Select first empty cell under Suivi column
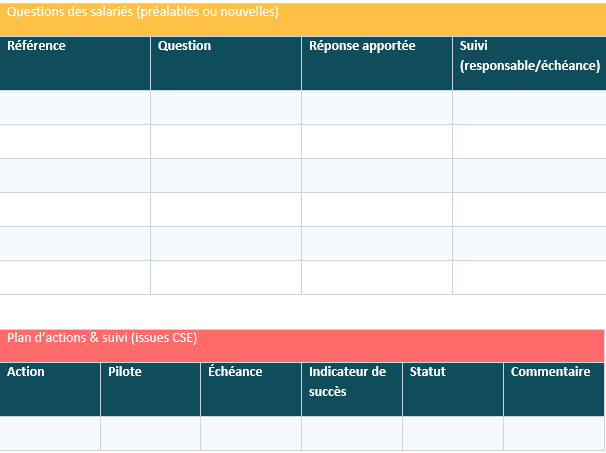Viewport: 606px width, 453px height. click(x=529, y=107)
